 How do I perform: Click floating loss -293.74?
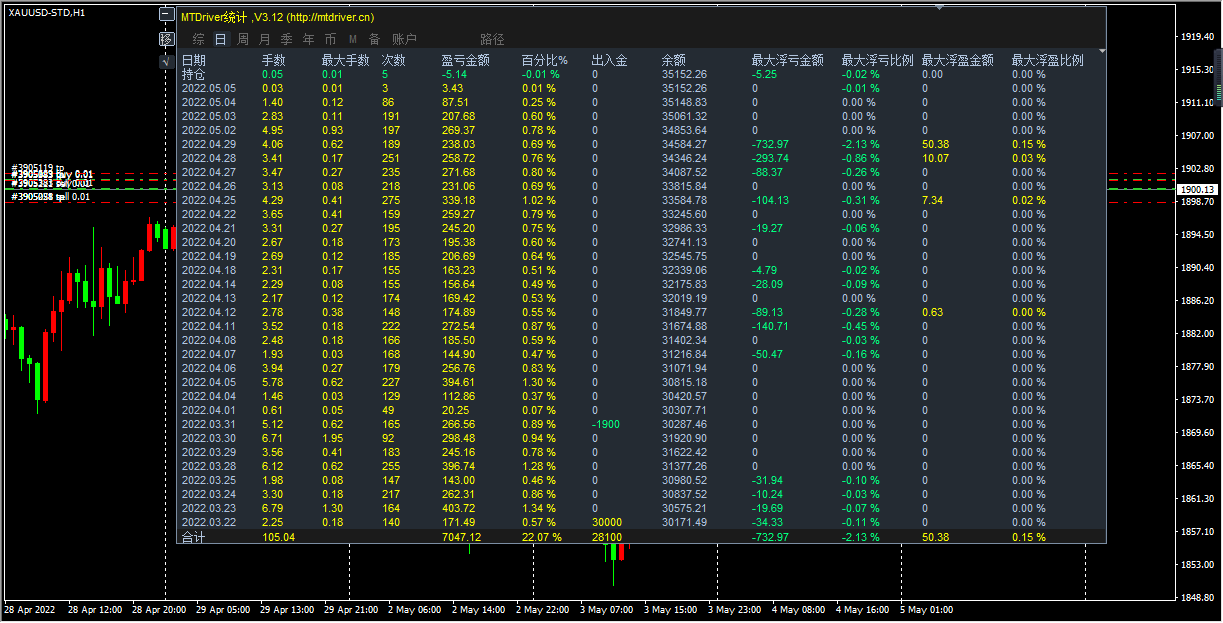point(770,158)
